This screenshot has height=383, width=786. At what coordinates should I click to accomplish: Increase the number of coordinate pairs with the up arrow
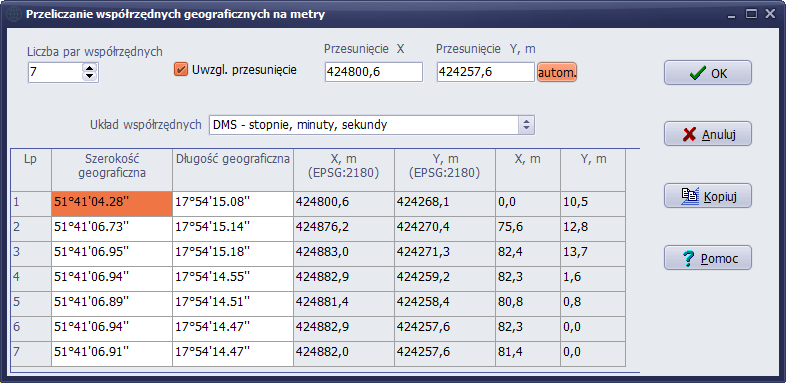click(x=89, y=68)
